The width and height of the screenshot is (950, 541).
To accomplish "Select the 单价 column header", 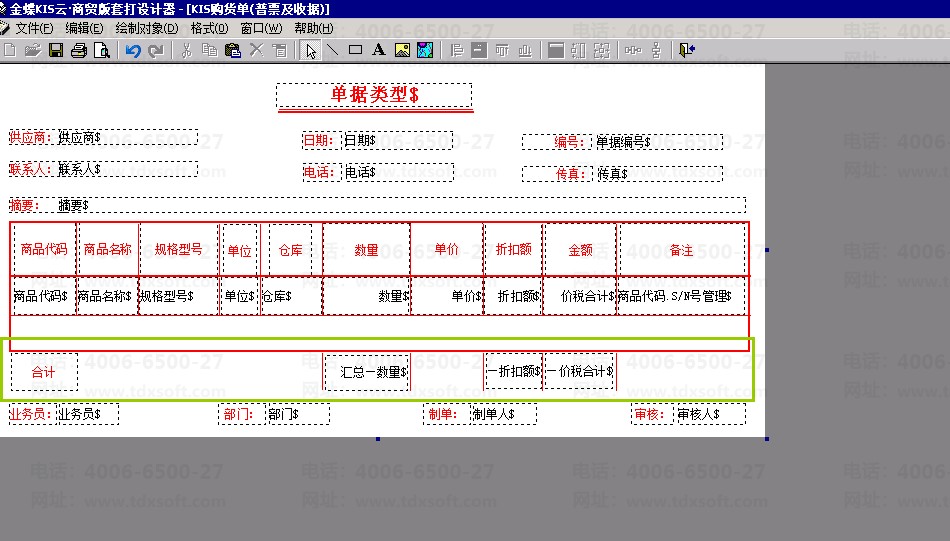I will tap(447, 249).
